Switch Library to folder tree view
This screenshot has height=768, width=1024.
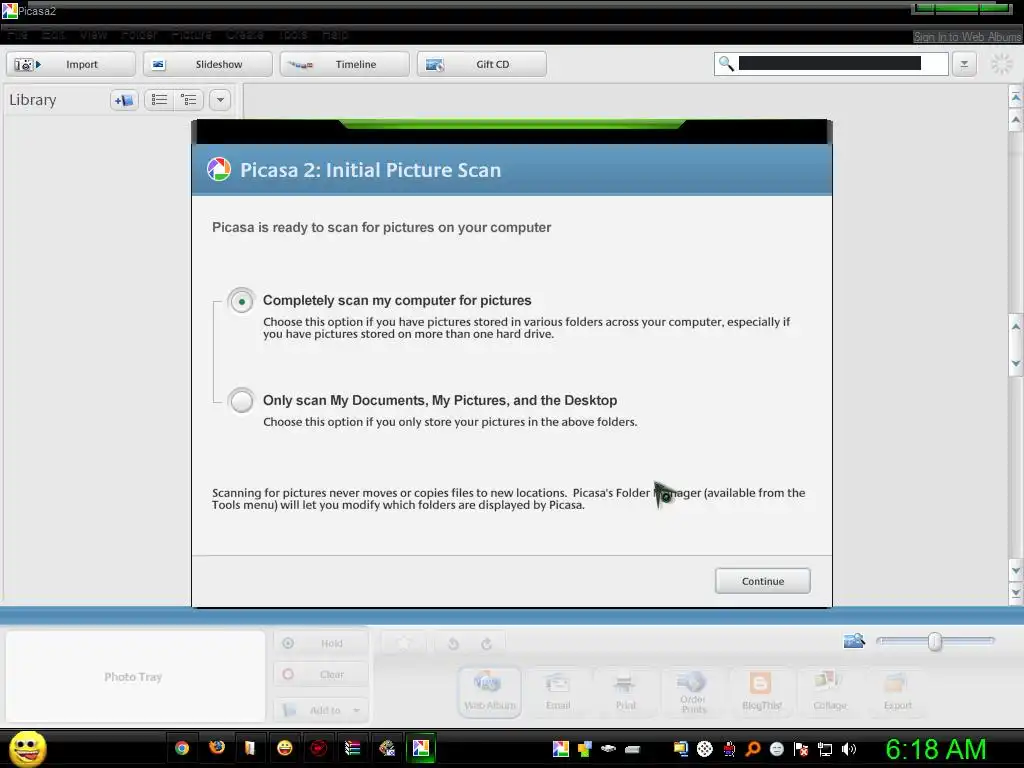[x=189, y=100]
